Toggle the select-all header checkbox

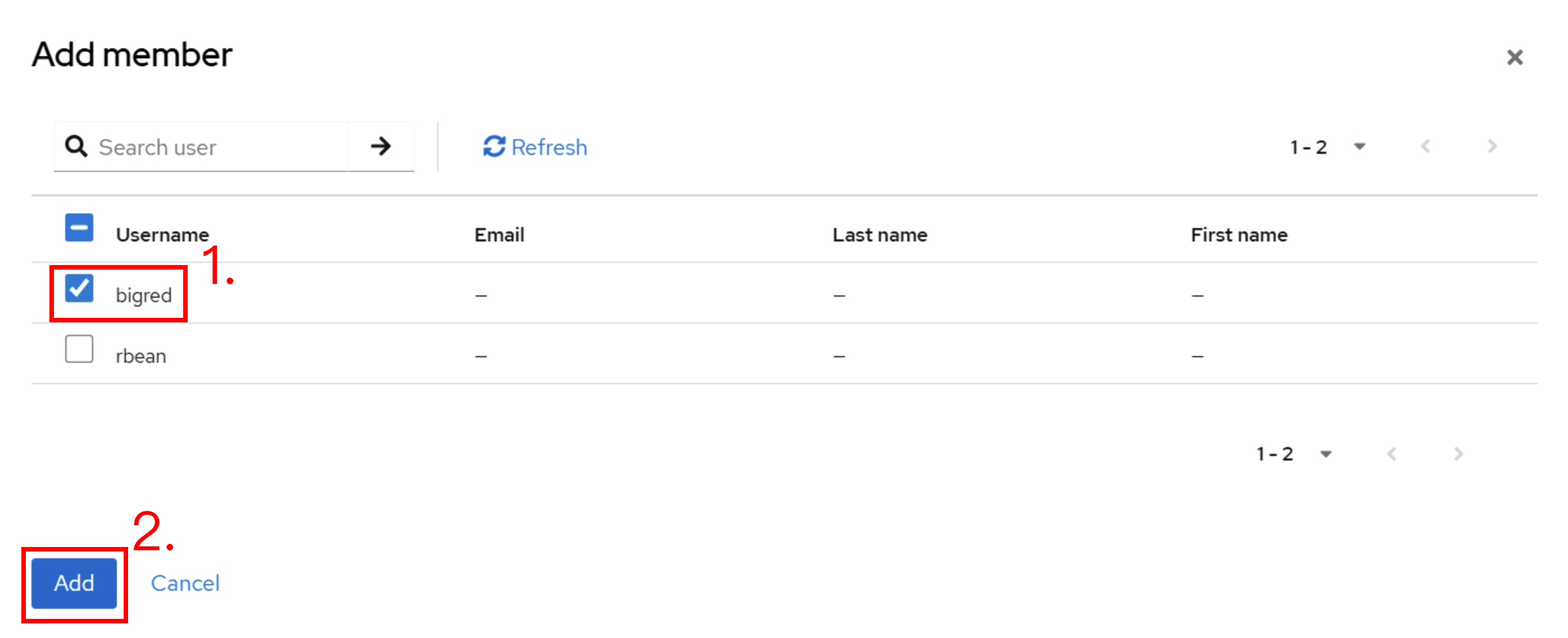79,227
